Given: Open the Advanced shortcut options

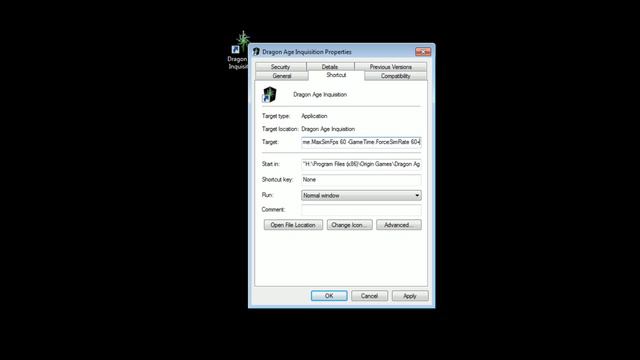Looking at the screenshot, I should pos(399,225).
